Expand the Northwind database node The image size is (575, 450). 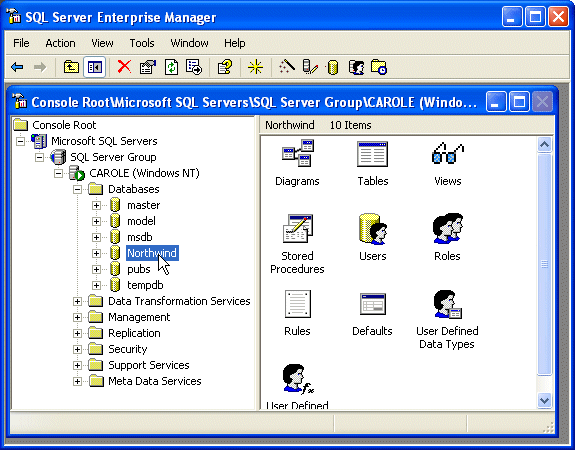tap(96, 253)
